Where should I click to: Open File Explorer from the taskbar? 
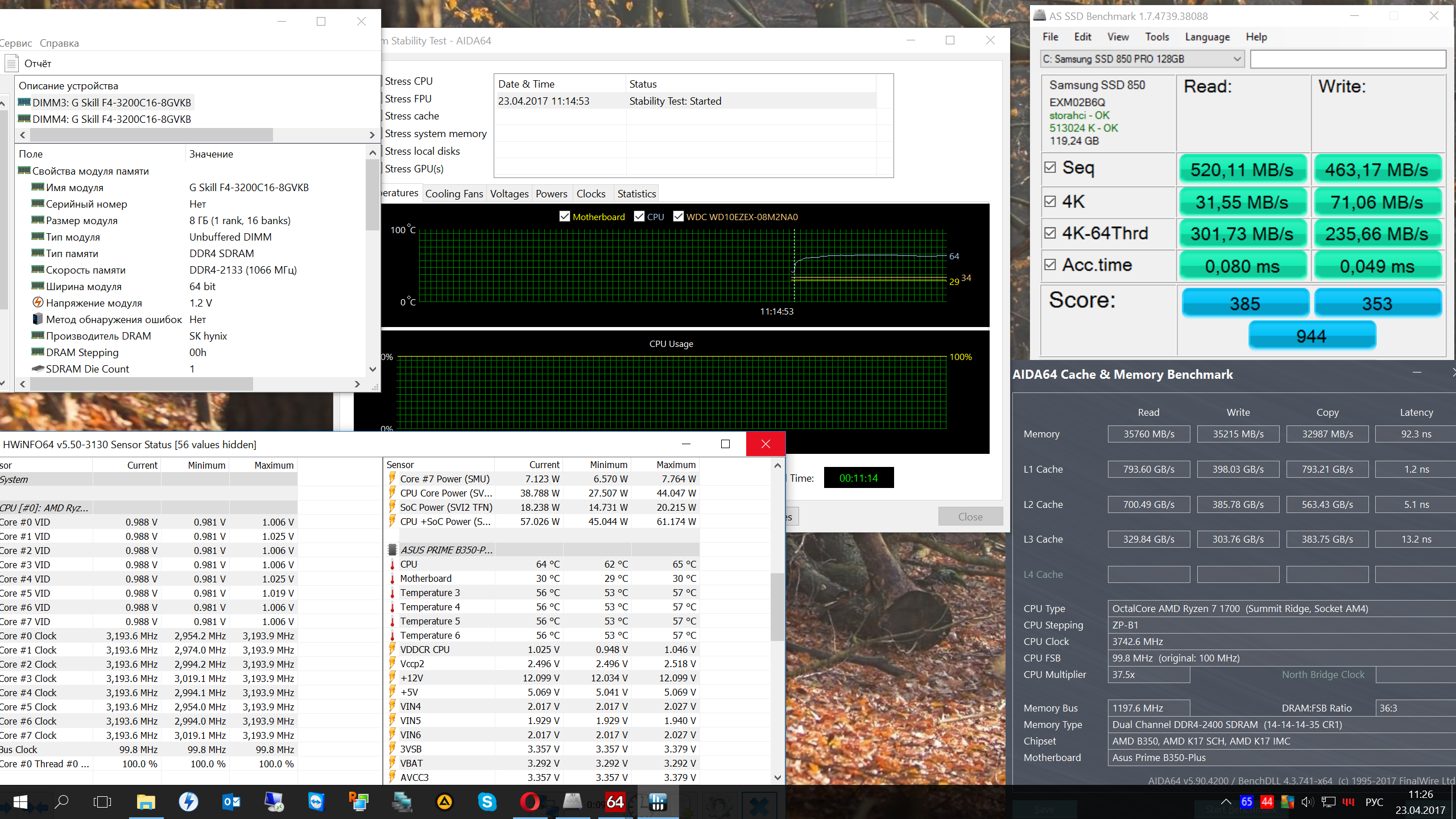pyautogui.click(x=146, y=803)
